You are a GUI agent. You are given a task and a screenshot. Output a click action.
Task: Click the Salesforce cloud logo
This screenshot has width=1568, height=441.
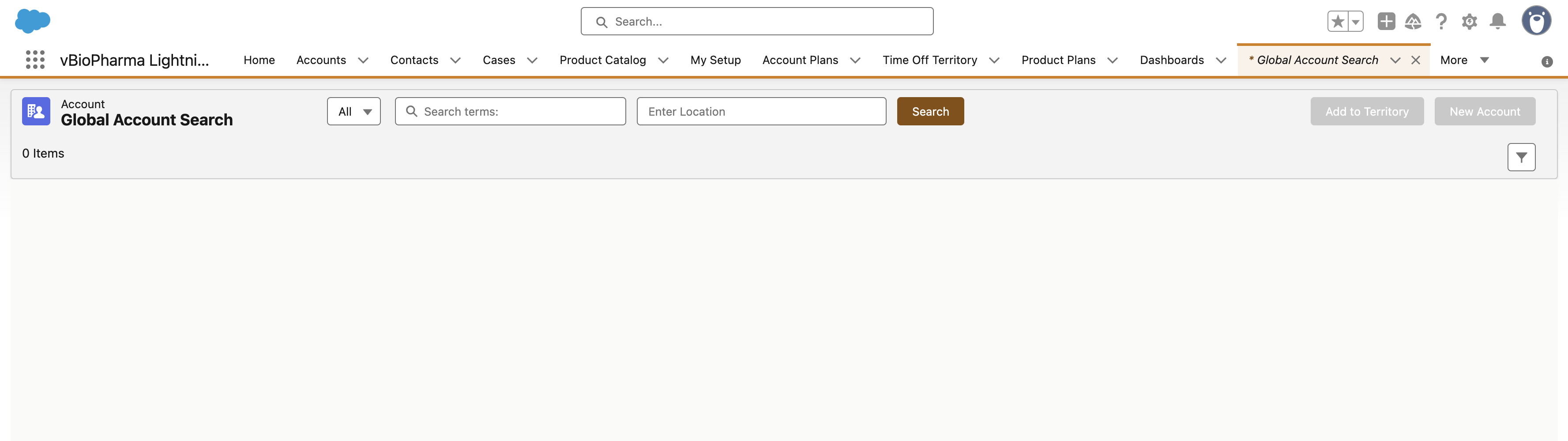click(x=32, y=21)
